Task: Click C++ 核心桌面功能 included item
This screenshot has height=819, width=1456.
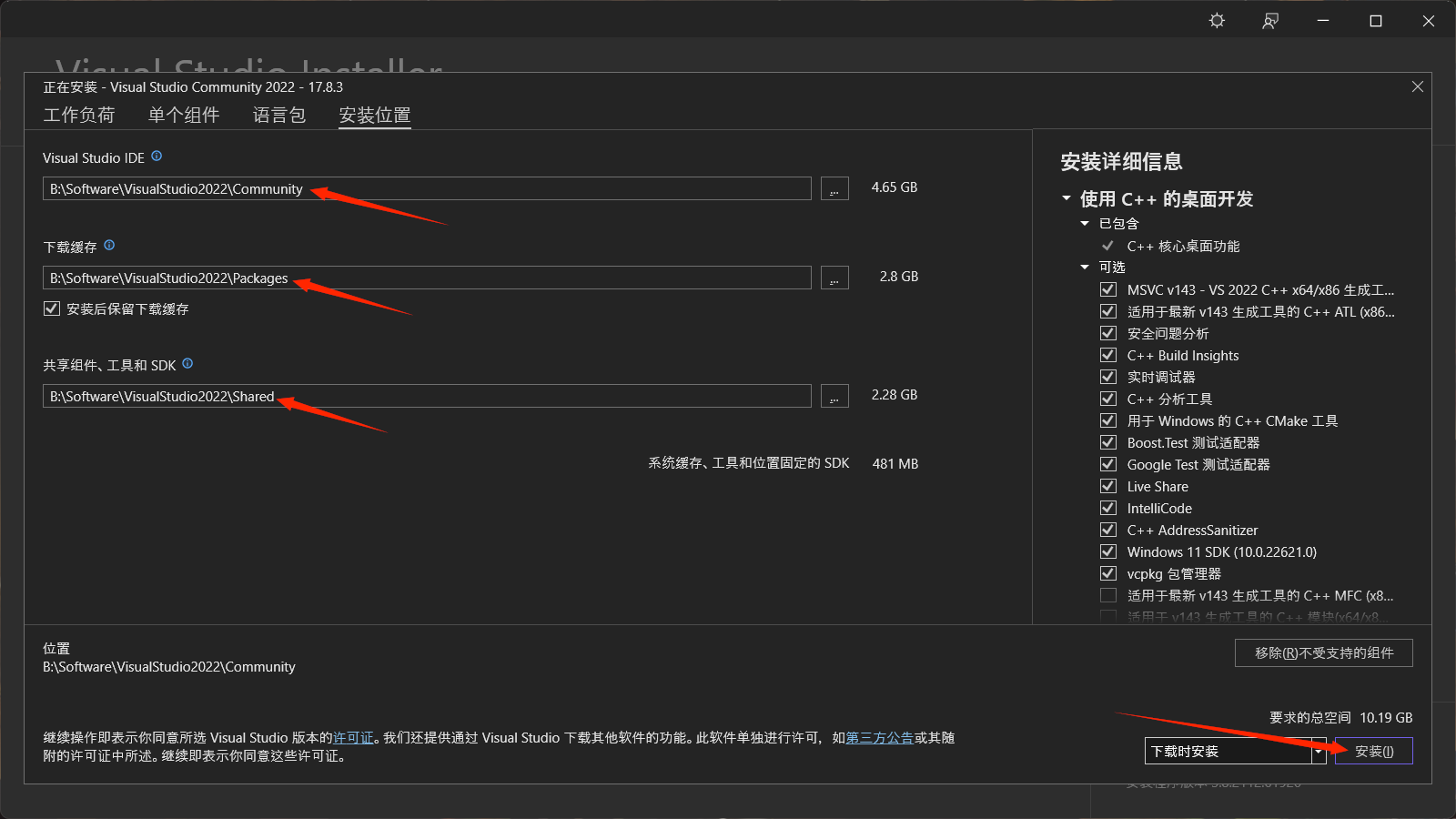Action: click(1183, 246)
